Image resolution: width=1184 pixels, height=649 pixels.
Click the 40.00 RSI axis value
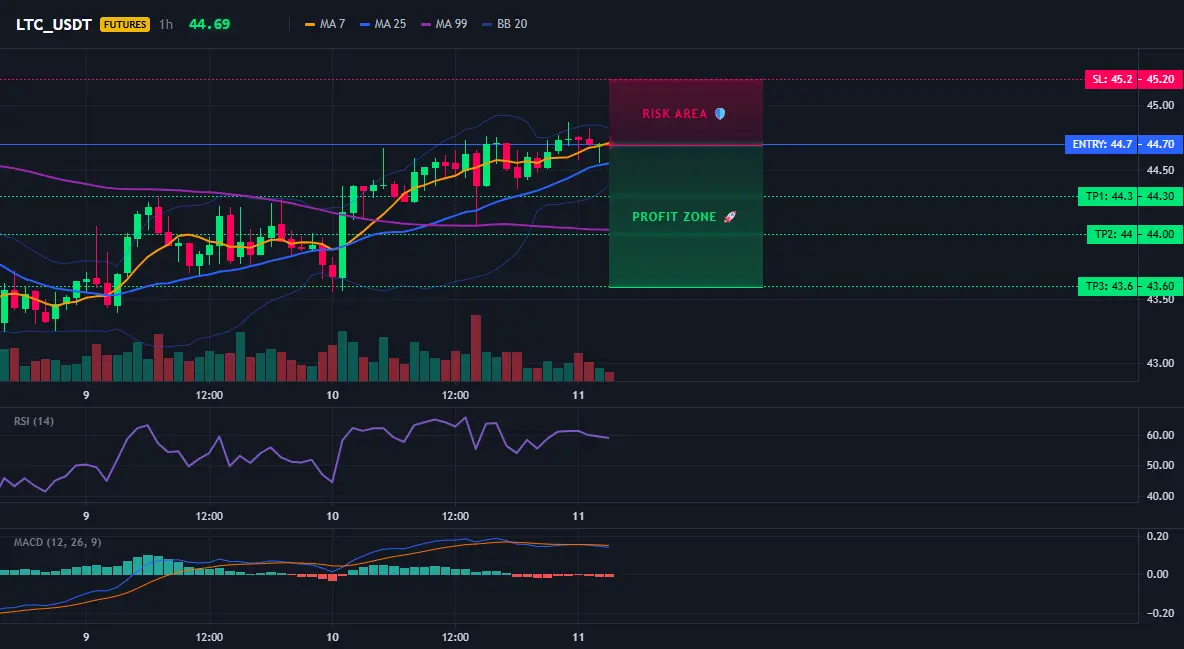tap(1161, 496)
